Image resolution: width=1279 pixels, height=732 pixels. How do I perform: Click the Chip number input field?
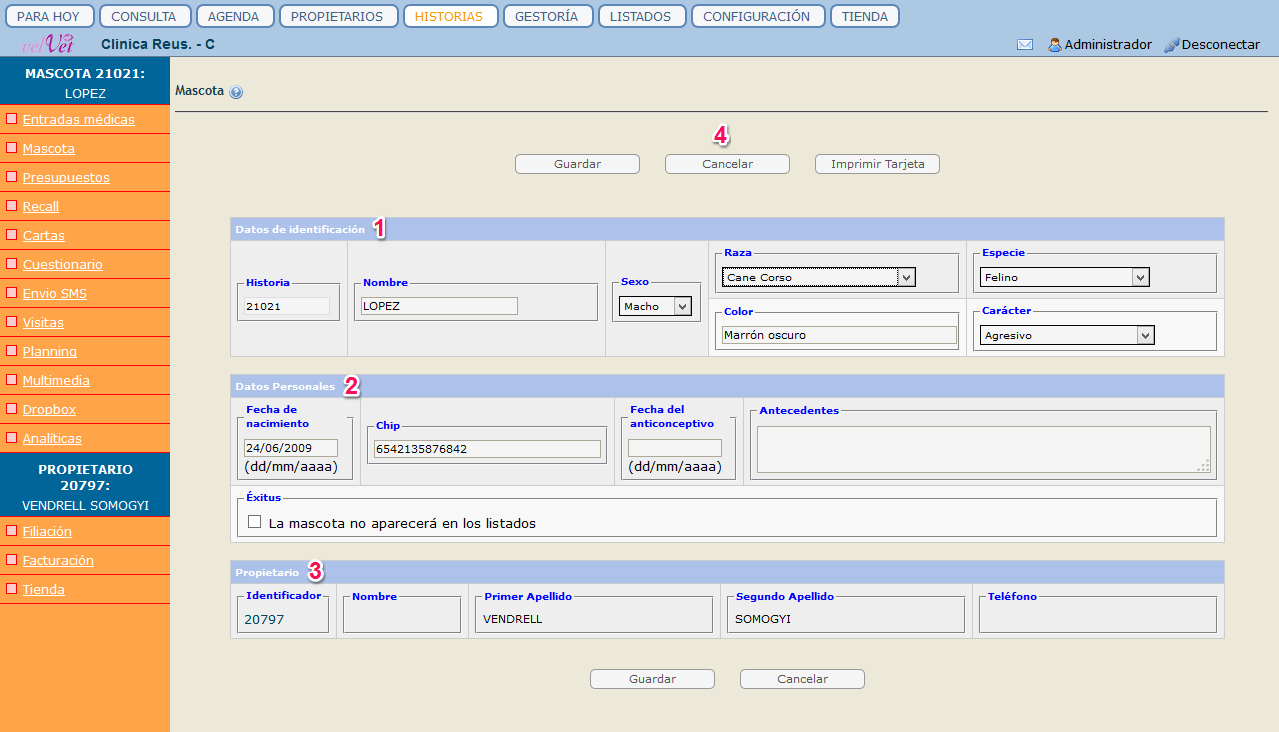pyautogui.click(x=486, y=449)
